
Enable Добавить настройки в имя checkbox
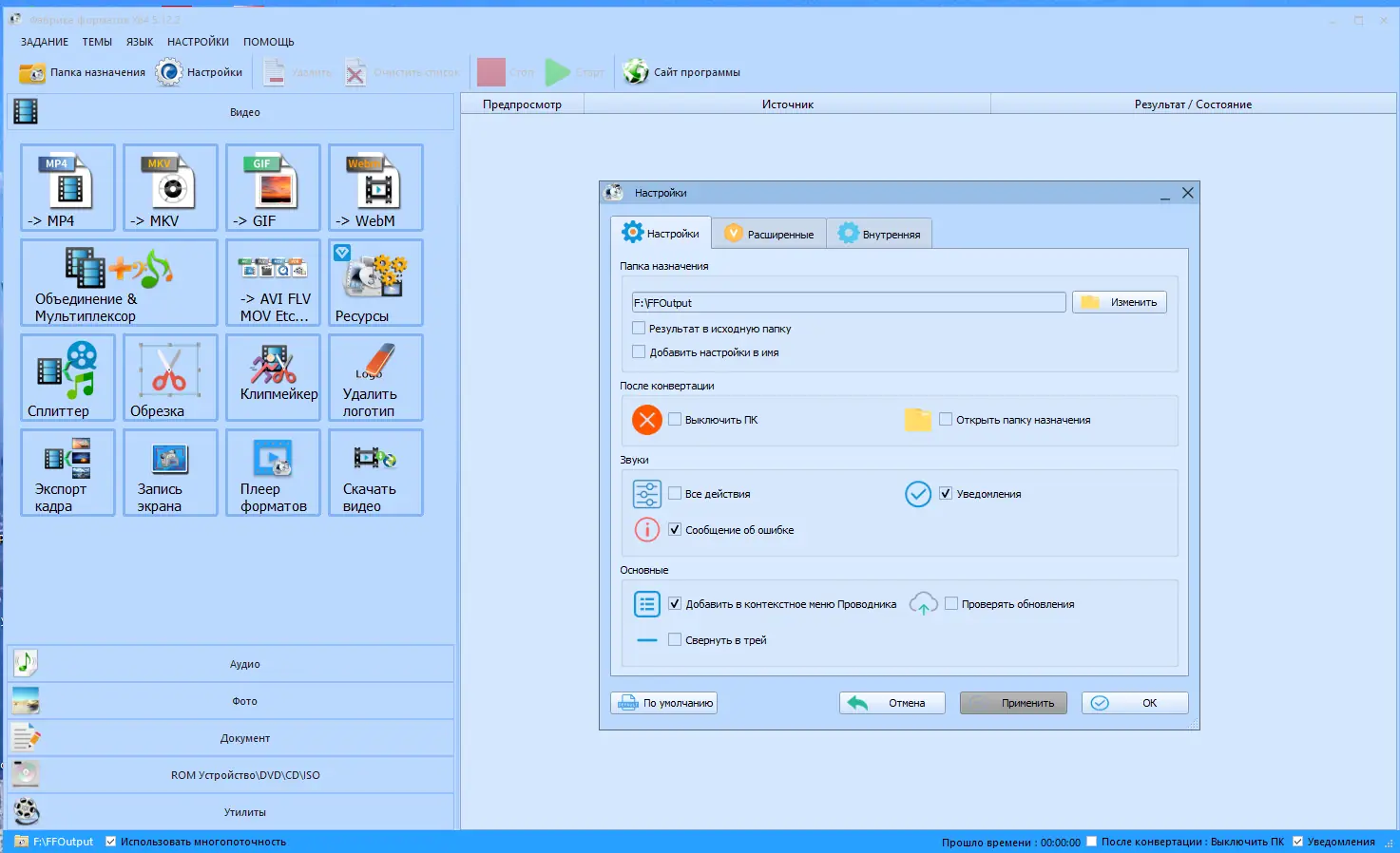[639, 352]
